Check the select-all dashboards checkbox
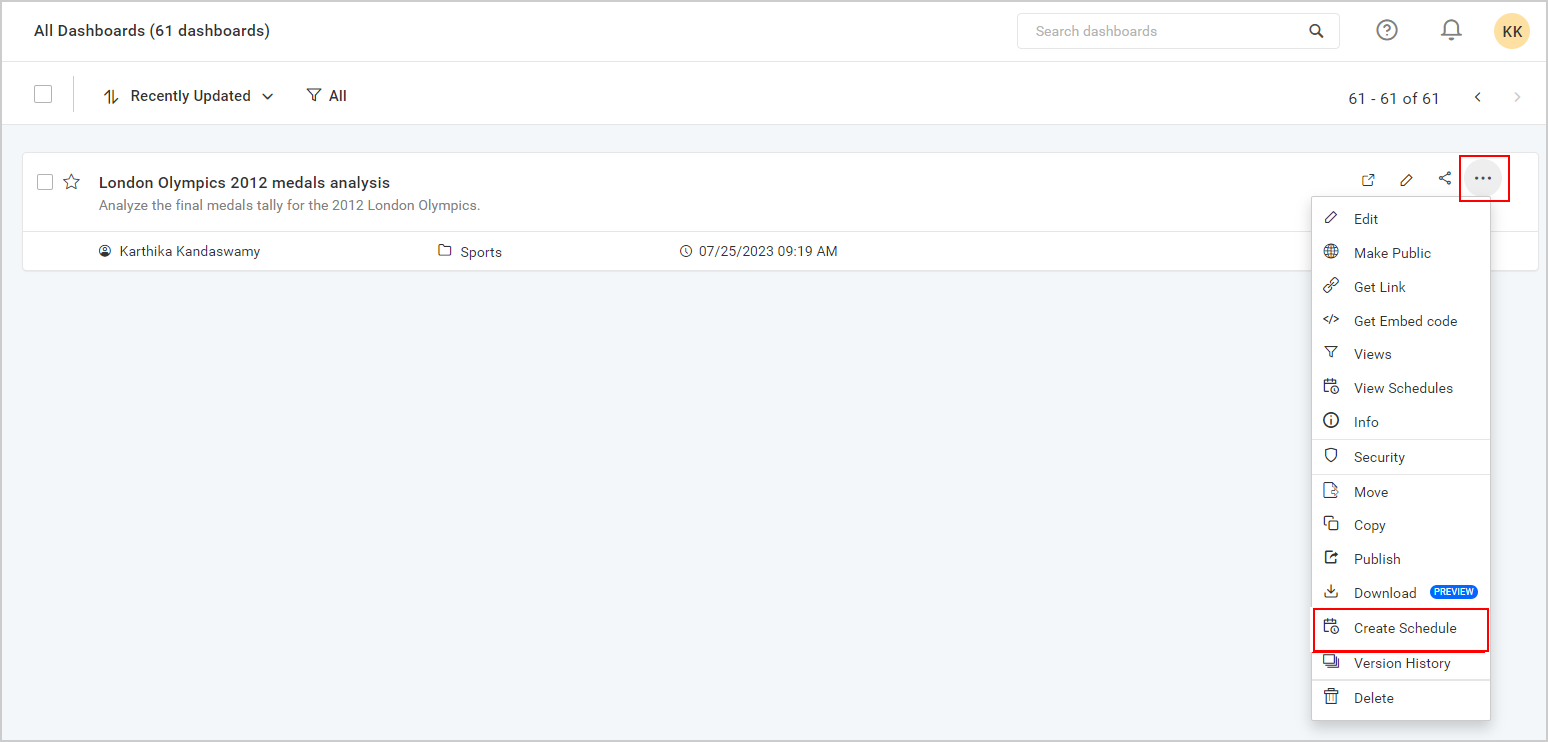The image size is (1548, 742). coord(43,93)
